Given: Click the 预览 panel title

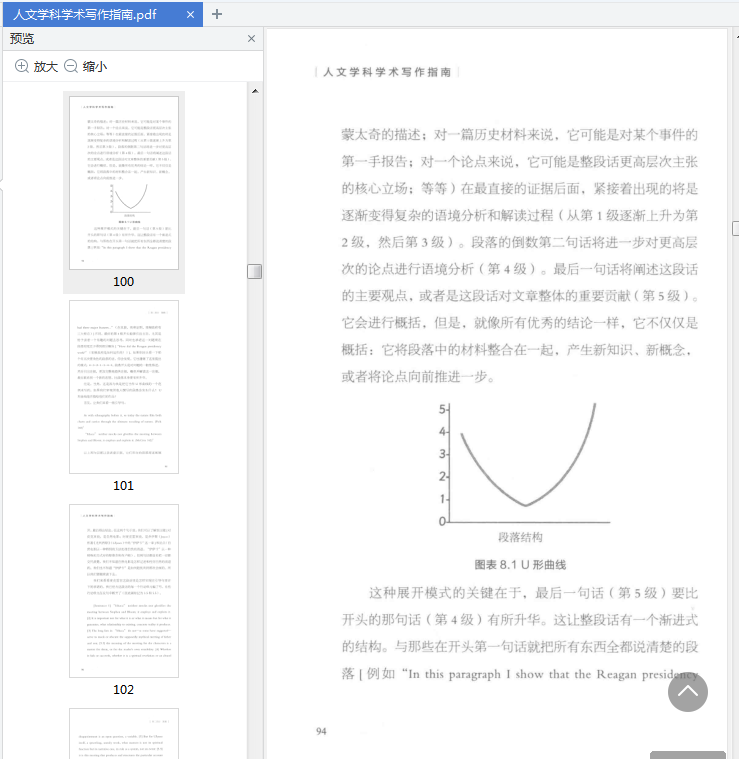Looking at the screenshot, I should click(22, 39).
